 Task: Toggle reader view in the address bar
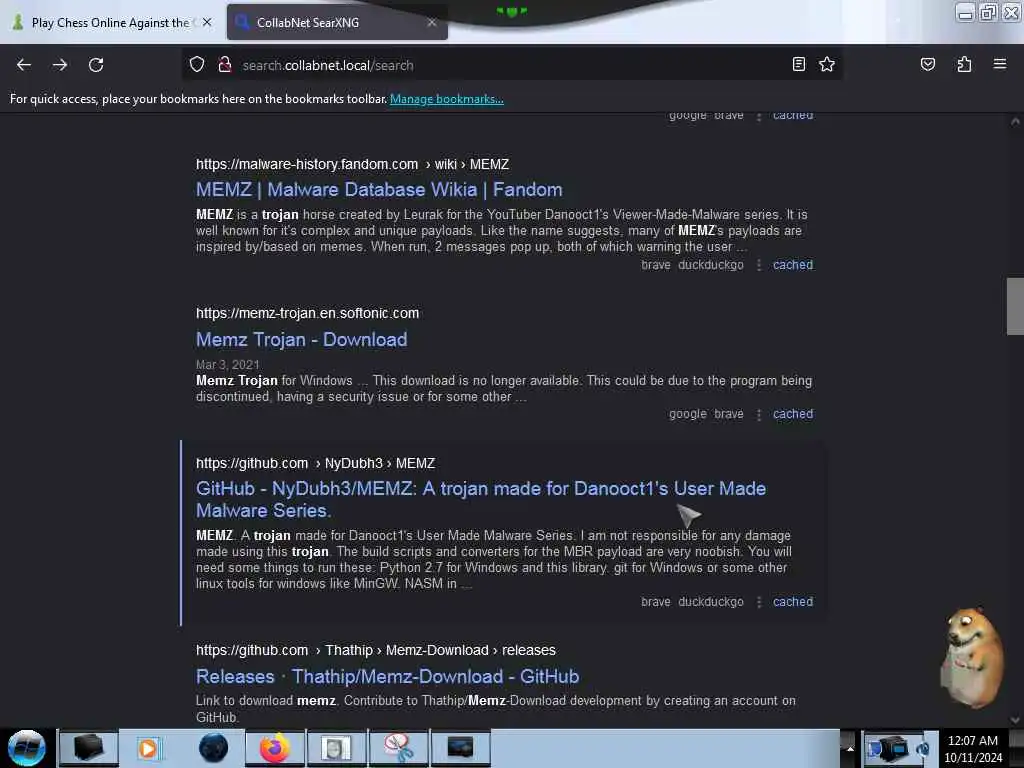pos(798,64)
